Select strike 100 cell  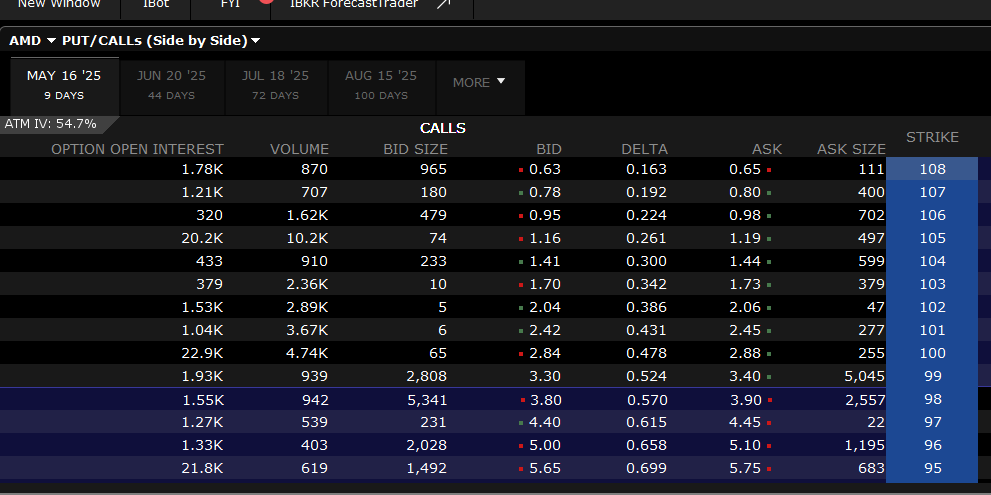(932, 353)
